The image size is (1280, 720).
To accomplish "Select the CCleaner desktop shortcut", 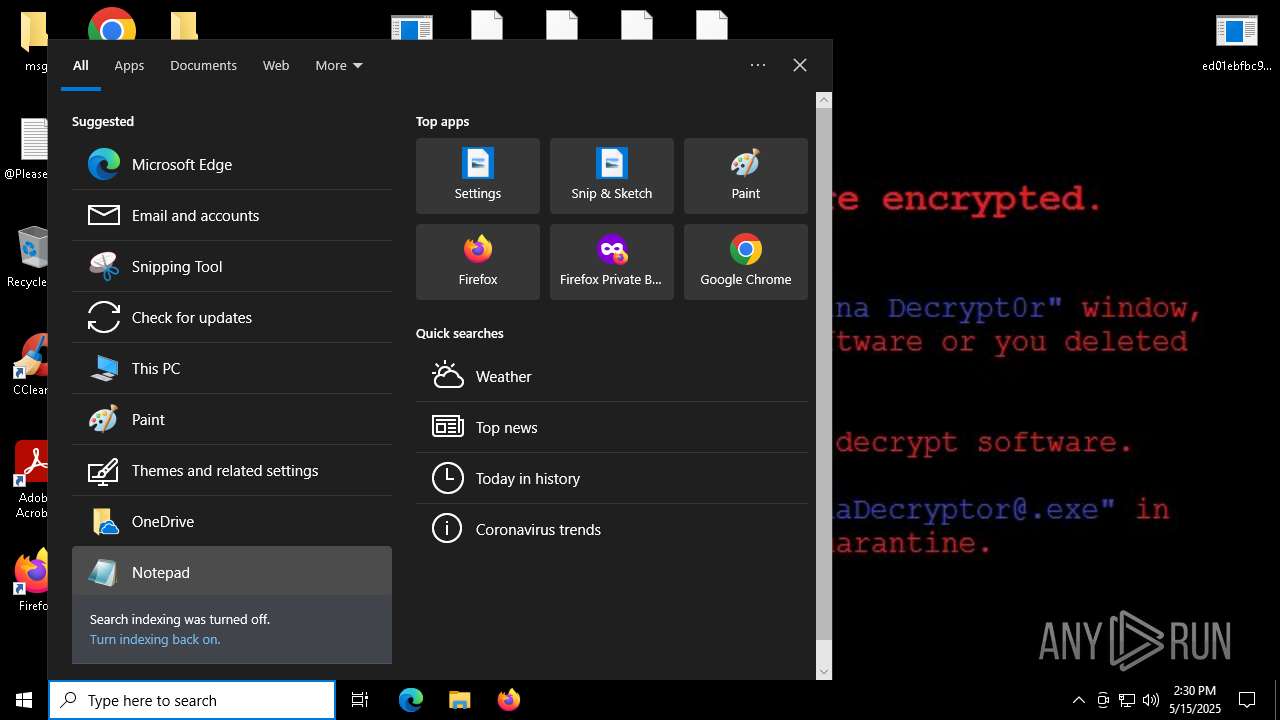I will (31, 365).
